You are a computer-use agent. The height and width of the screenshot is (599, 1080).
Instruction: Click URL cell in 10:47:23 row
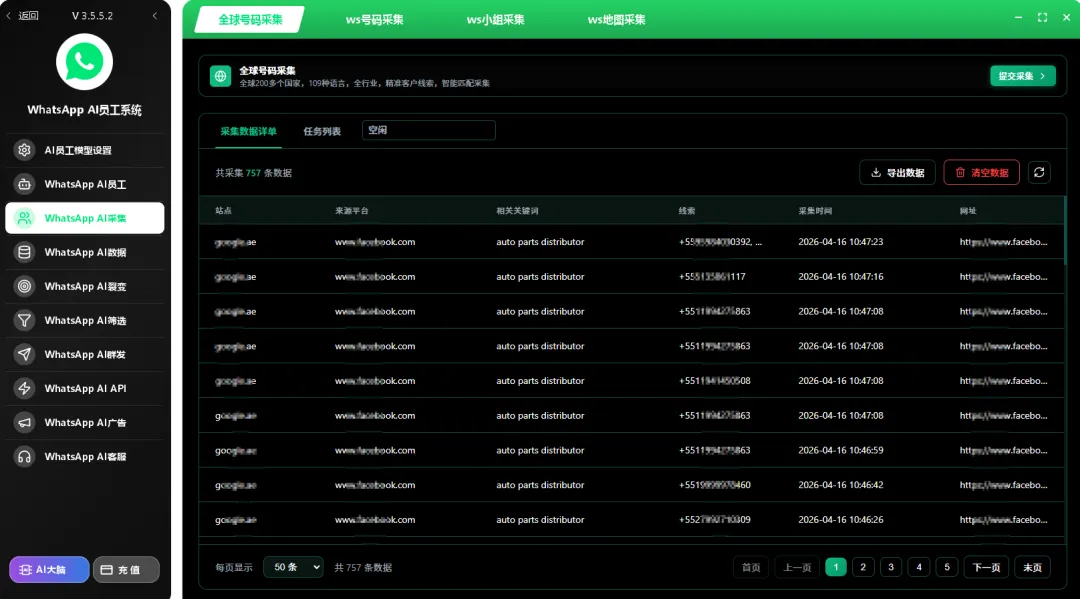coord(1004,242)
